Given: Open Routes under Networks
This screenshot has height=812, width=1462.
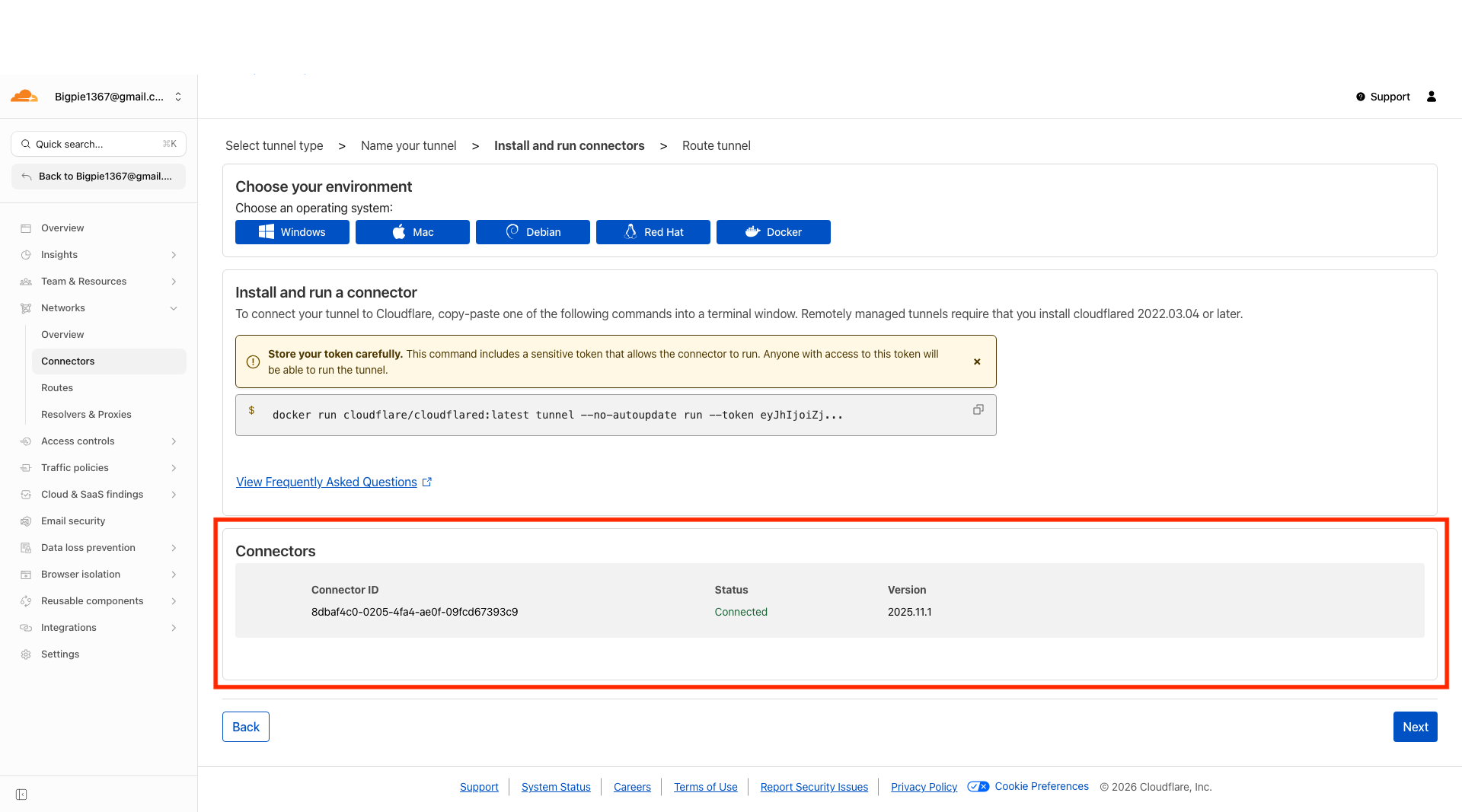Looking at the screenshot, I should tap(57, 388).
